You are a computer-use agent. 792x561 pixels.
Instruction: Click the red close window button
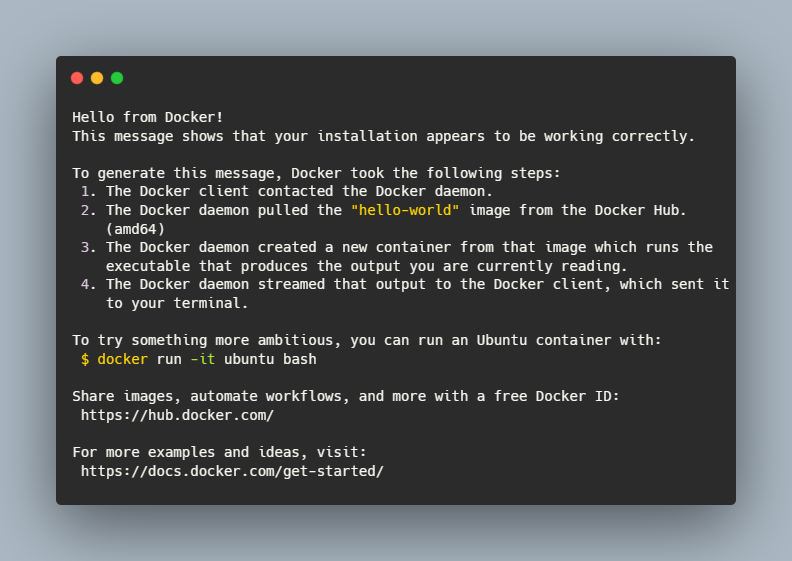point(77,78)
